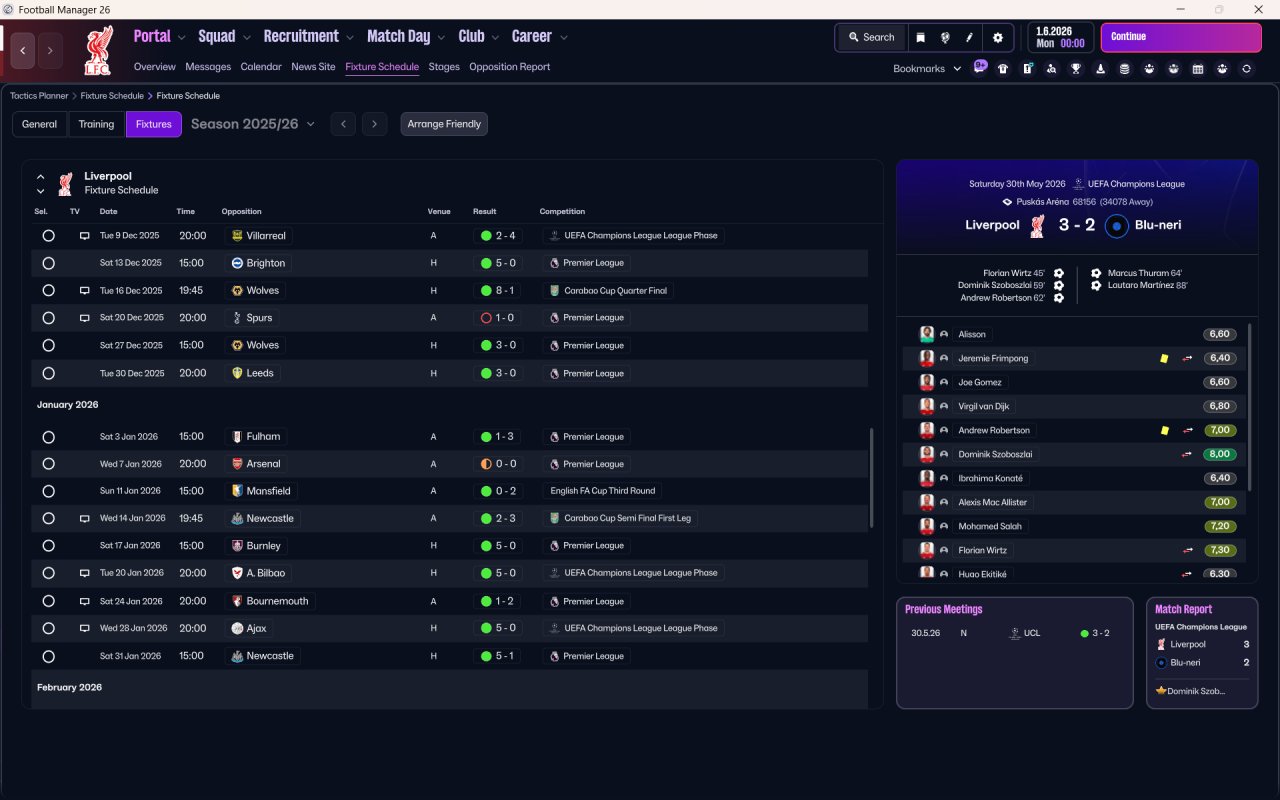Open the Season 2025/26 dropdown
The image size is (1280, 800).
(253, 124)
